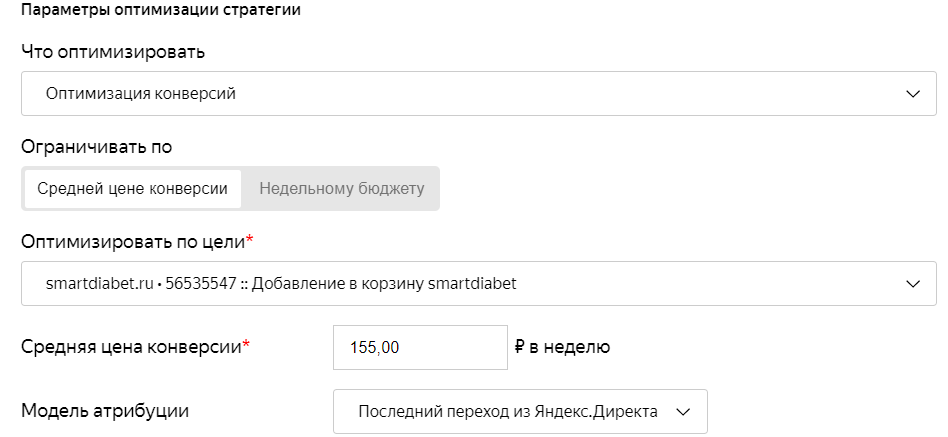The image size is (948, 437).
Task: Click the ruble currency symbol
Action: pyautogui.click(x=520, y=347)
